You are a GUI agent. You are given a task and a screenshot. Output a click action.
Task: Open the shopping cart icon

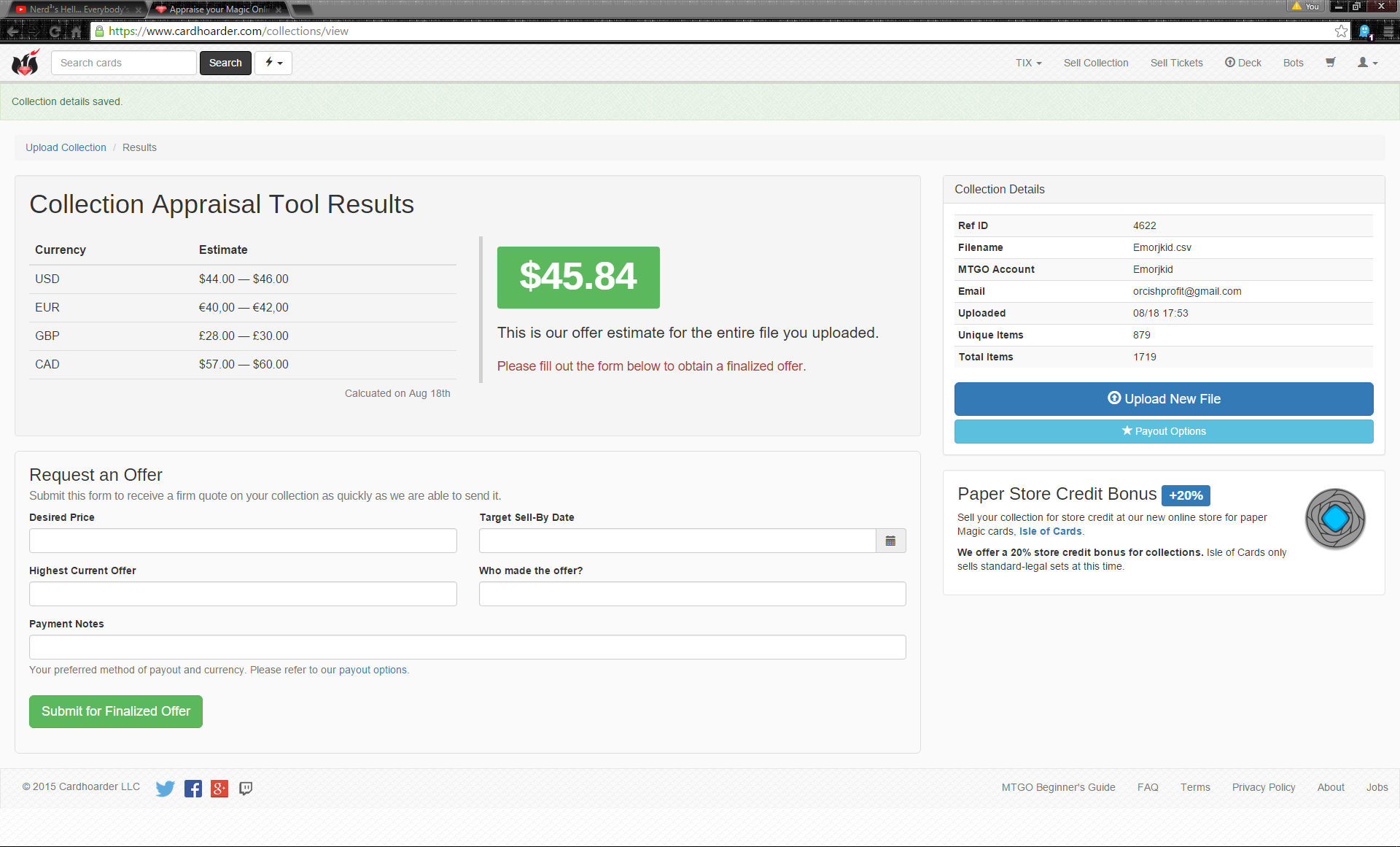[1330, 63]
